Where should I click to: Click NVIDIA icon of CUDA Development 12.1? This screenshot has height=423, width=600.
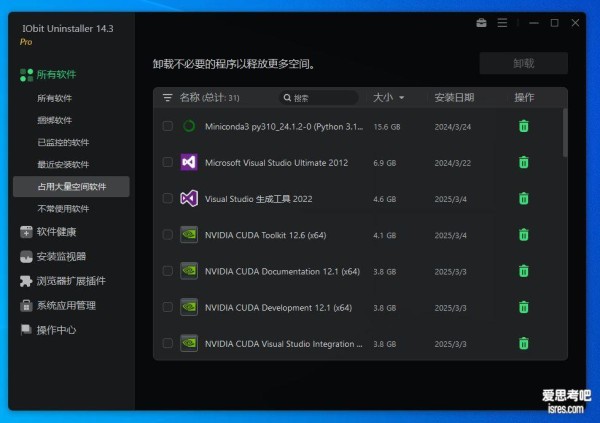click(189, 307)
